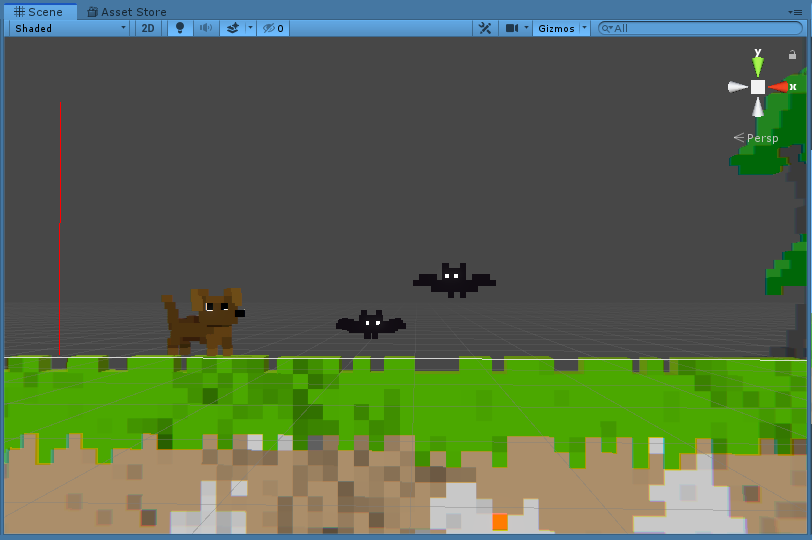812x540 pixels.
Task: Open the panel options menu icon
Action: click(797, 12)
